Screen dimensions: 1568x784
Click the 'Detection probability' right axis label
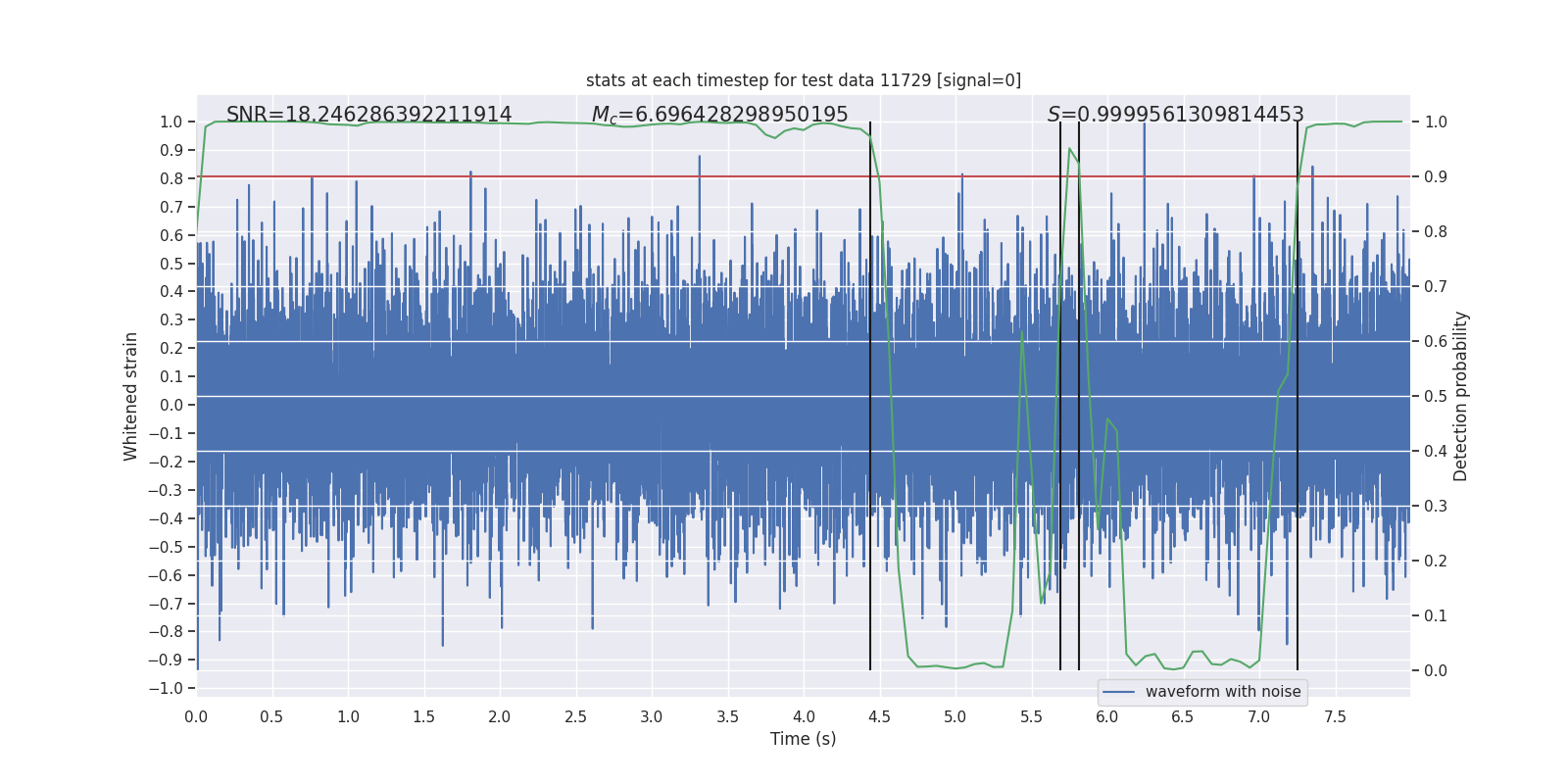tap(1461, 397)
